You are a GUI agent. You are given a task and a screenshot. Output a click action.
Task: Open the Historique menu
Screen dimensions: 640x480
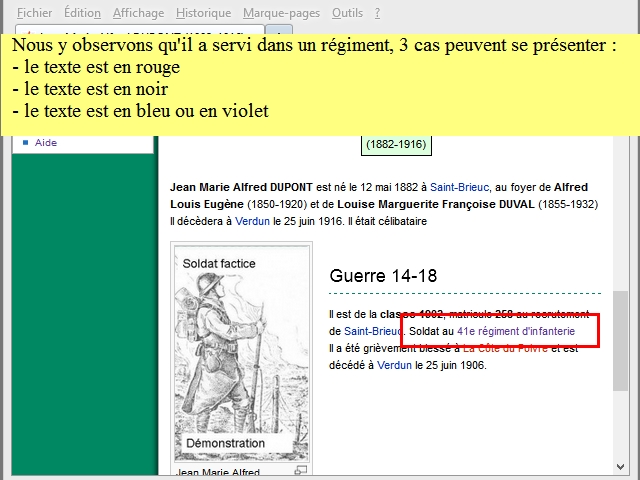(203, 13)
